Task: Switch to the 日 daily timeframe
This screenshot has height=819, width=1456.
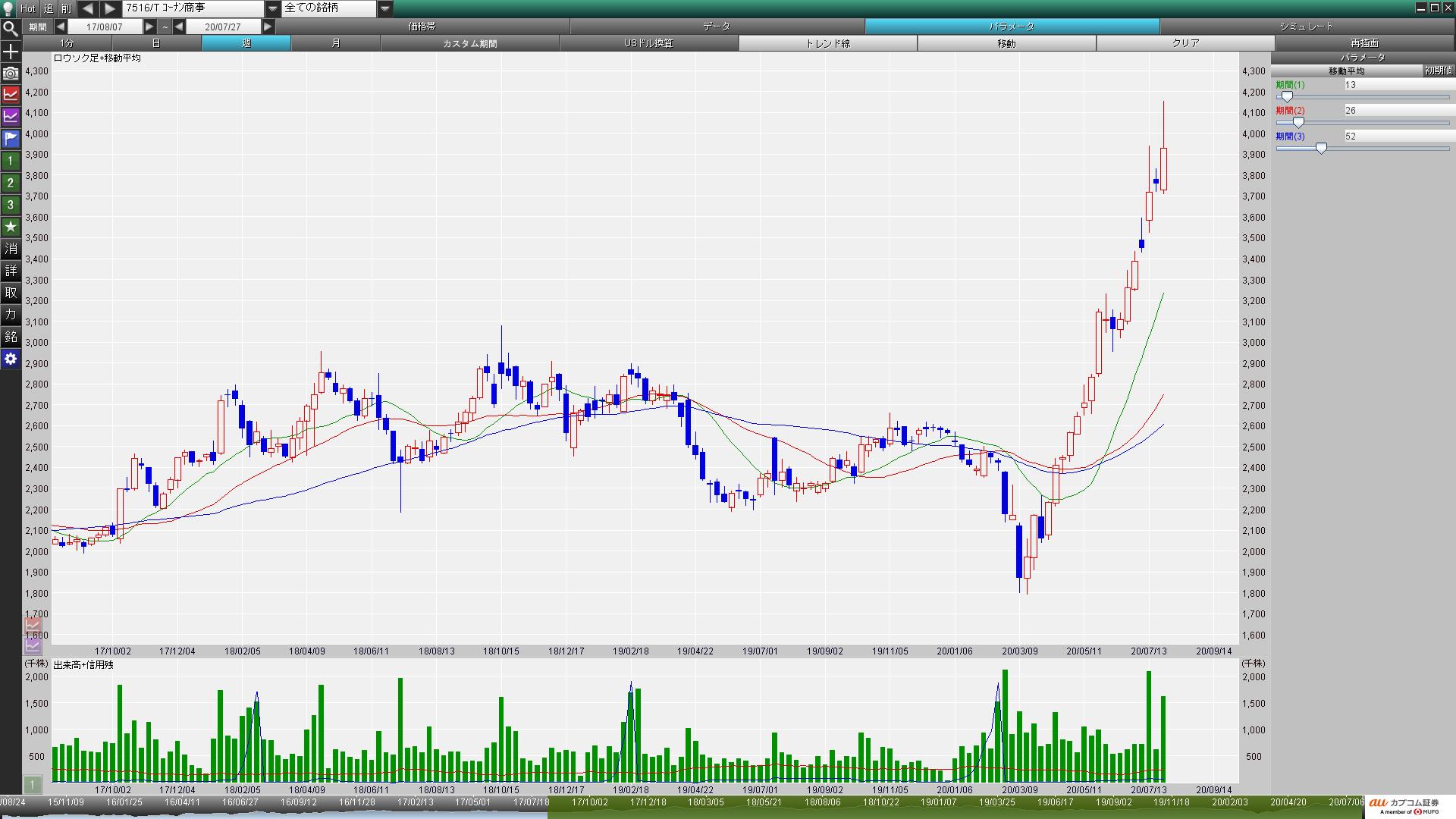Action: [x=156, y=43]
